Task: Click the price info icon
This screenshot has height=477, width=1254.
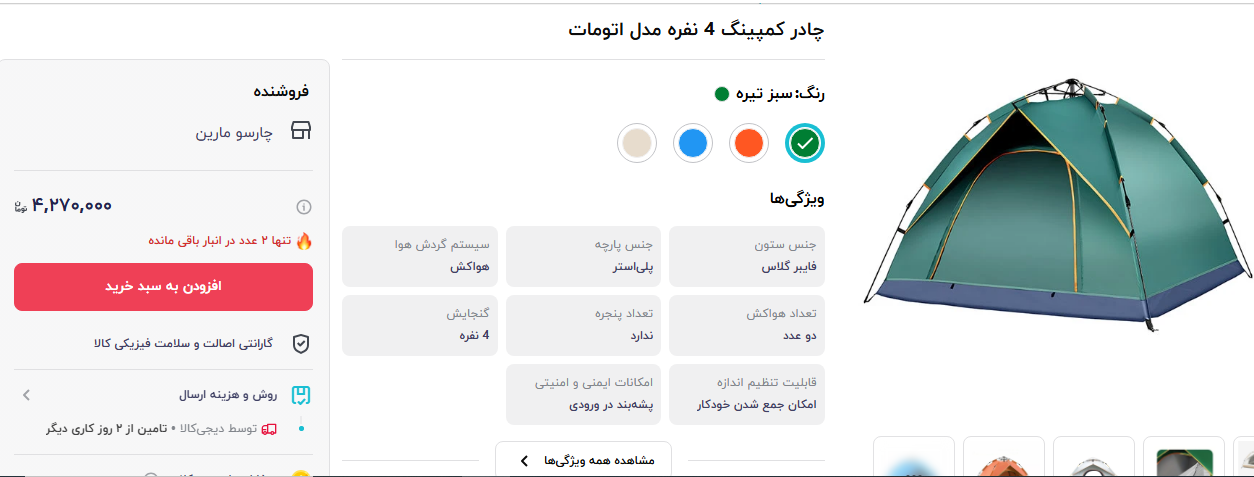Action: (x=304, y=207)
